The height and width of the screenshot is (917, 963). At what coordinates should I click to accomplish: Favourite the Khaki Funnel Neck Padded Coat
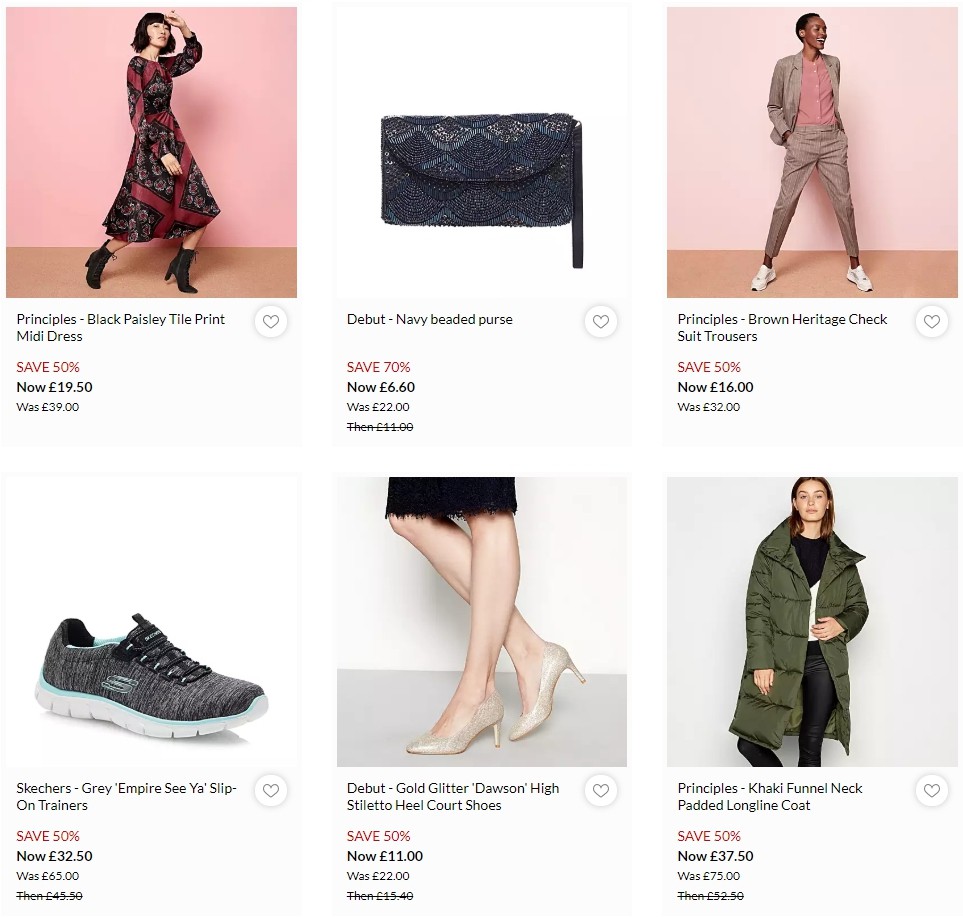coord(931,791)
